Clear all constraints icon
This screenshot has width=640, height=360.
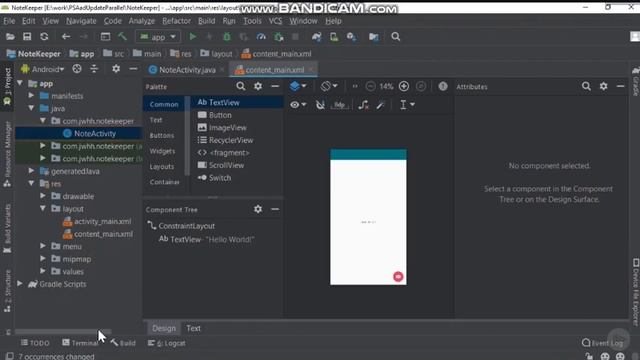click(x=363, y=105)
